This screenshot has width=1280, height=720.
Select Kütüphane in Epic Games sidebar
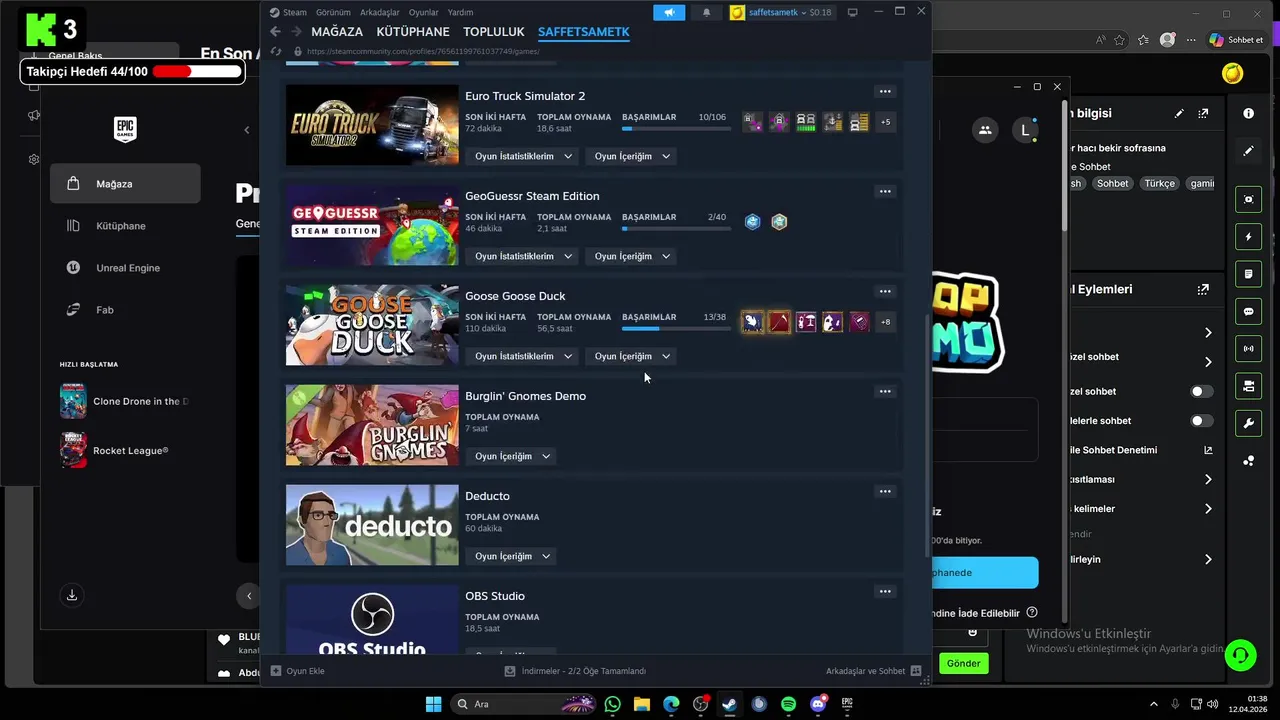click(125, 226)
